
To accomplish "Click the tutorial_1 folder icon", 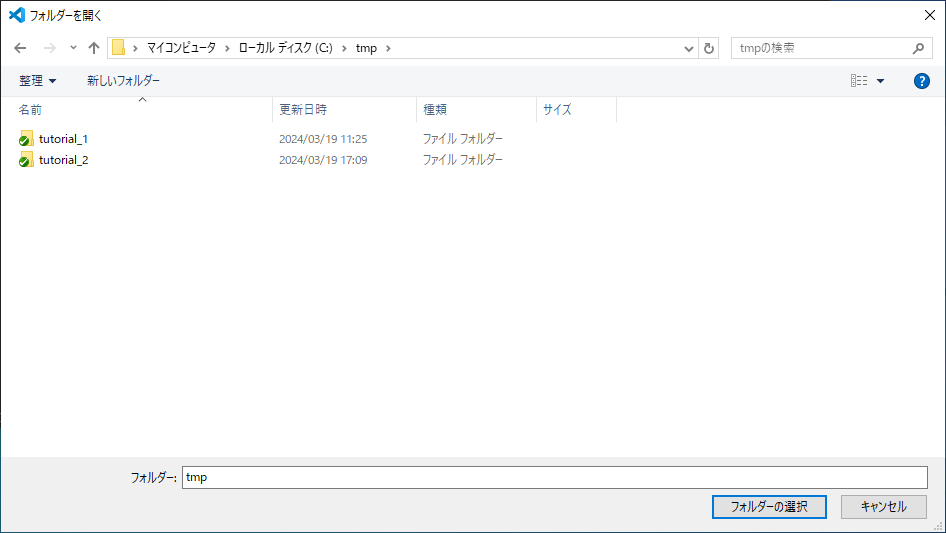I will click(x=25, y=139).
